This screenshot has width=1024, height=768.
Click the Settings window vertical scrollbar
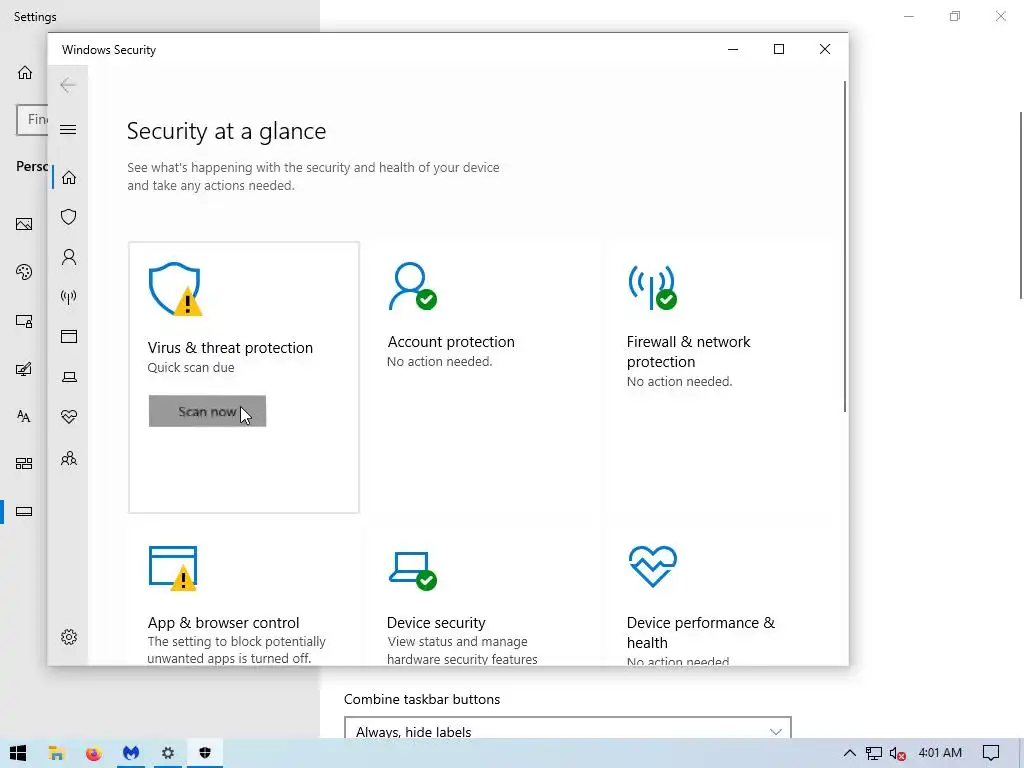(x=1021, y=204)
